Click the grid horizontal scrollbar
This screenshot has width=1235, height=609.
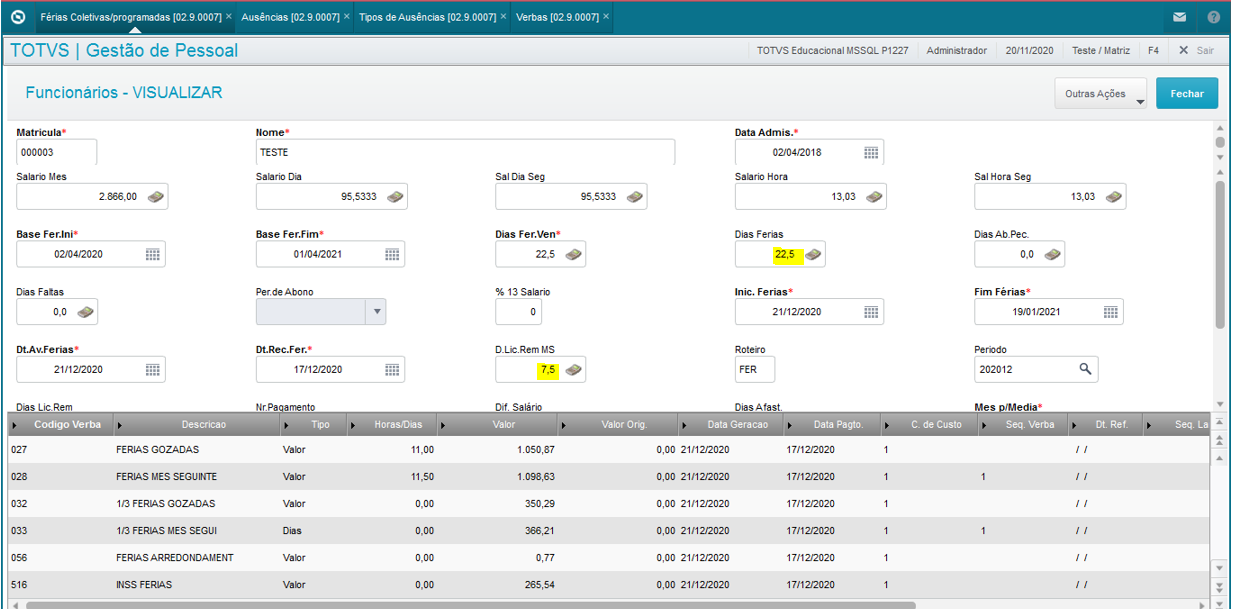click(470, 604)
